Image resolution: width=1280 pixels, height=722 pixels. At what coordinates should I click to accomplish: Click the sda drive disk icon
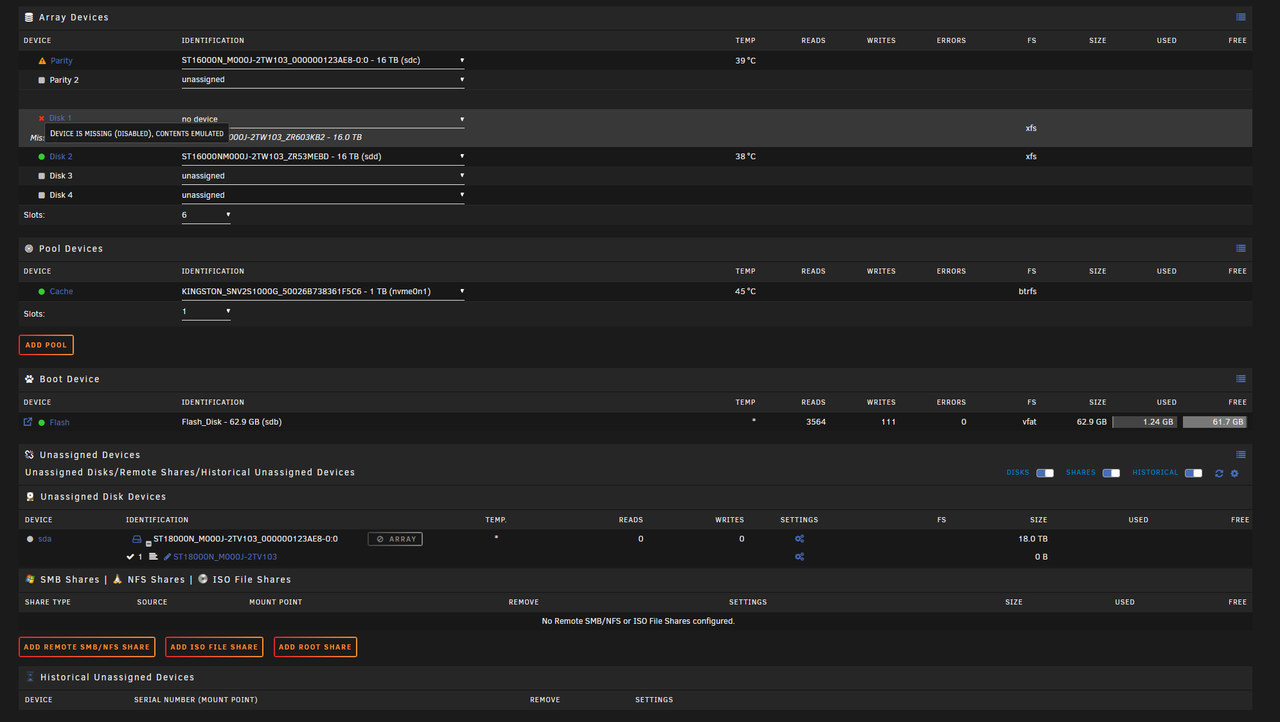click(x=137, y=539)
